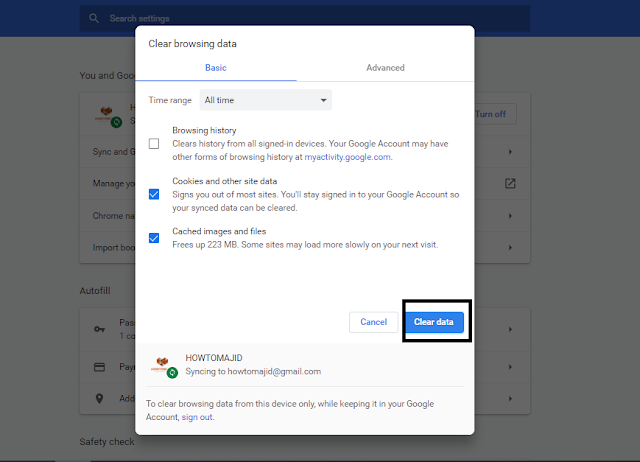Click the Syncing to howtomajid@gmail.com text
640x462 pixels.
[253, 371]
